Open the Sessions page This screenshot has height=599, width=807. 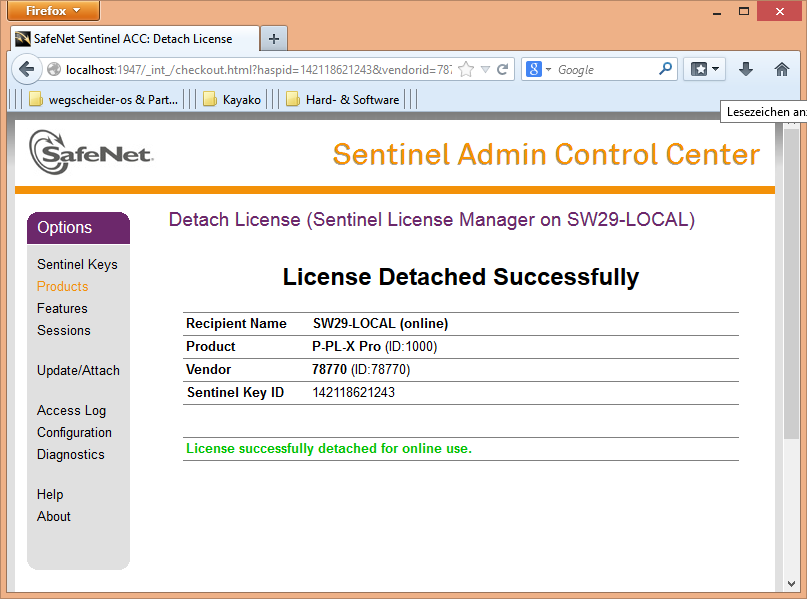tap(64, 330)
